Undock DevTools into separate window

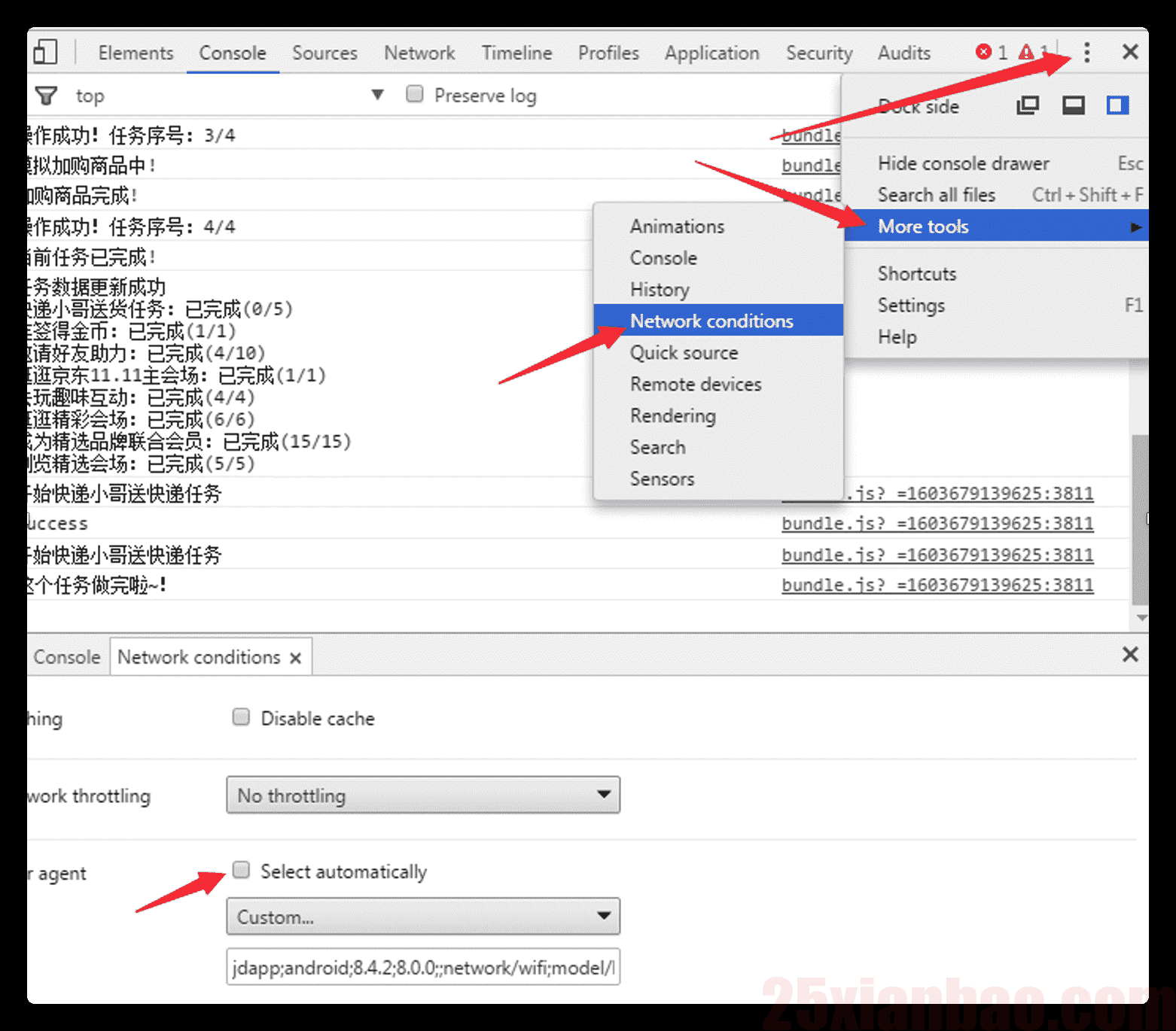1028,105
